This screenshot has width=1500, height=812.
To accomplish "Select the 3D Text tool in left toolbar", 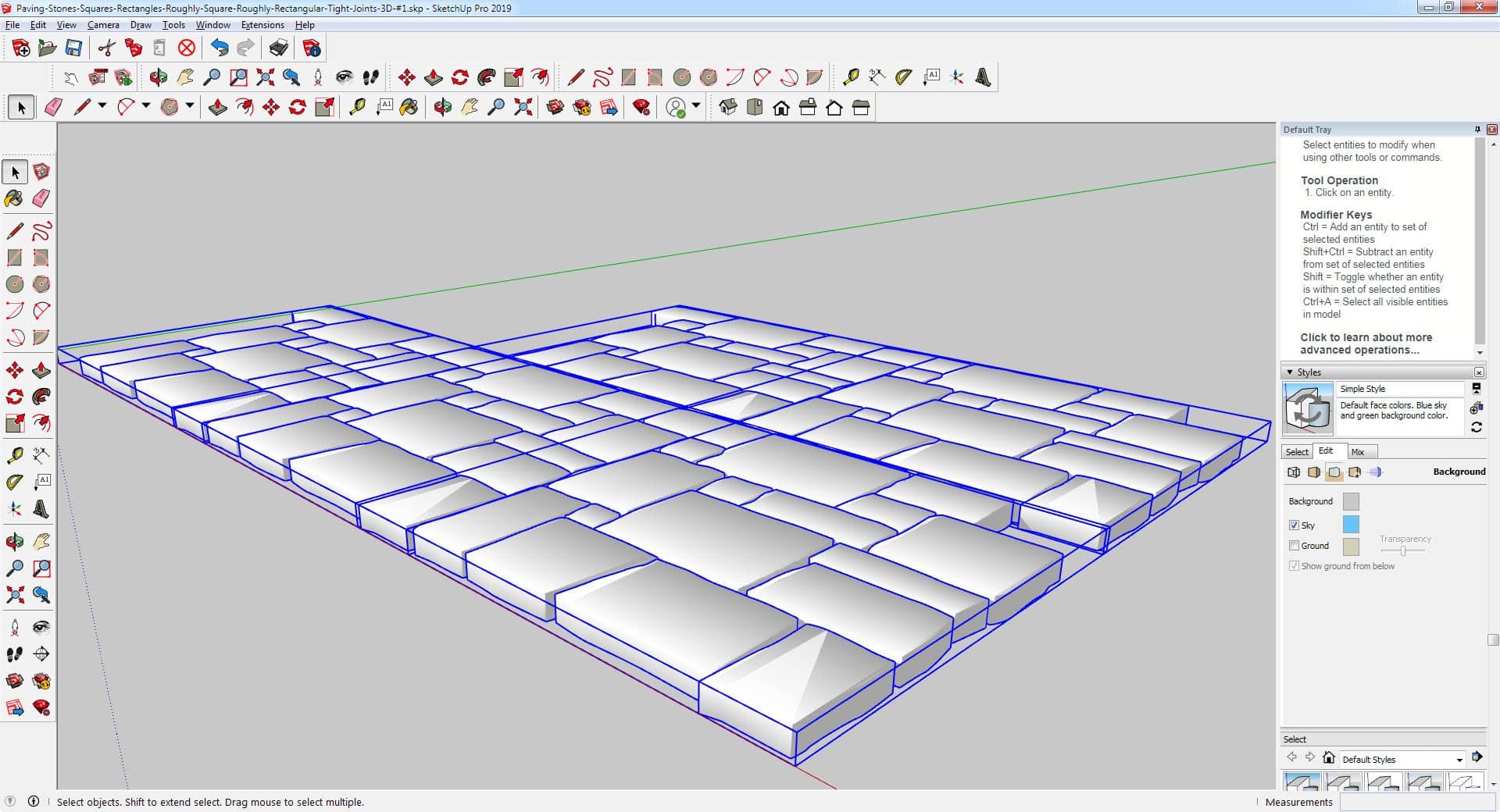I will (41, 510).
